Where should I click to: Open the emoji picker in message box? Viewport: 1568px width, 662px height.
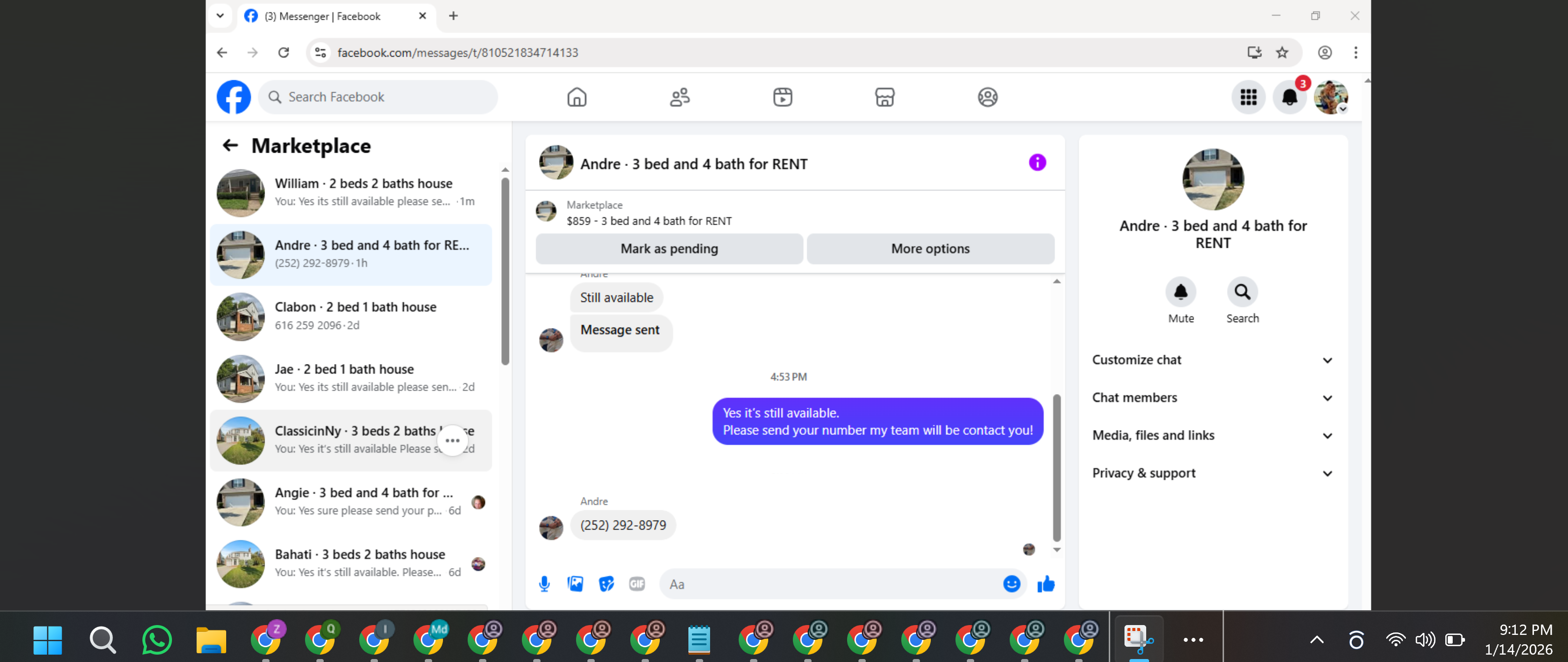point(1011,584)
